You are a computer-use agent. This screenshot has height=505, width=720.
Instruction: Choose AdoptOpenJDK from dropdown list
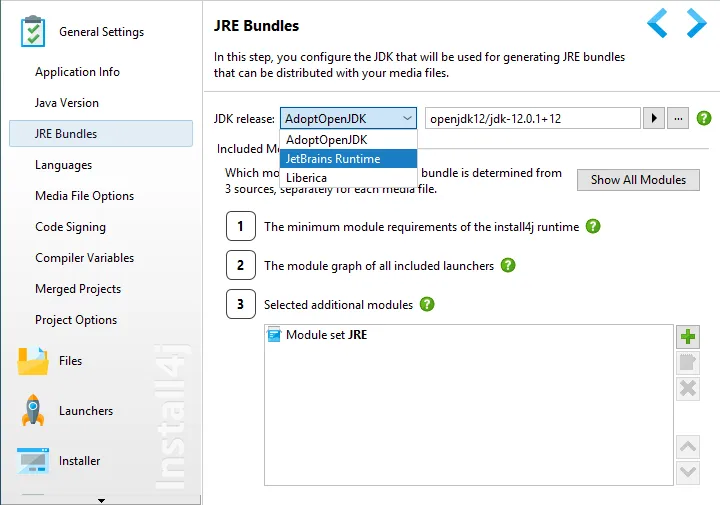(348, 140)
